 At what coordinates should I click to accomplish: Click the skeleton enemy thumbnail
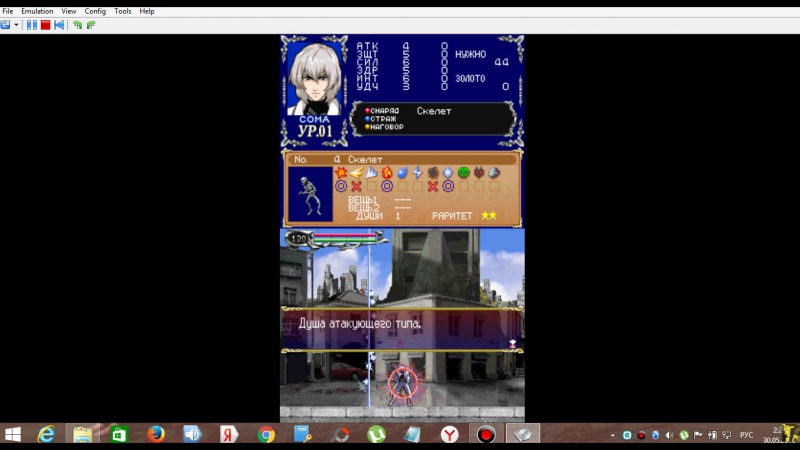[310, 195]
